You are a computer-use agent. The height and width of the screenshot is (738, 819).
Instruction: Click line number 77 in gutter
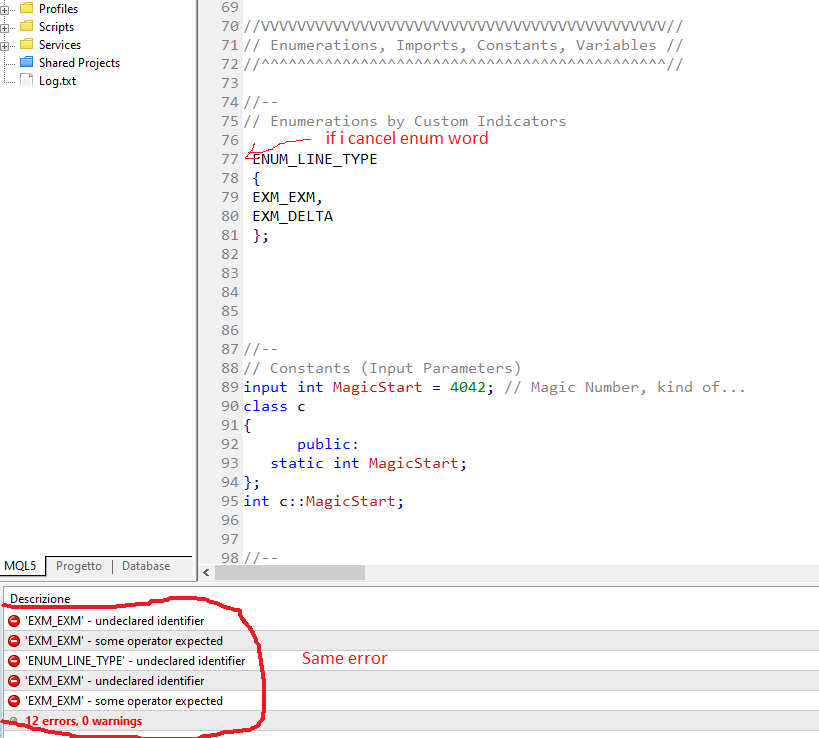(x=230, y=159)
